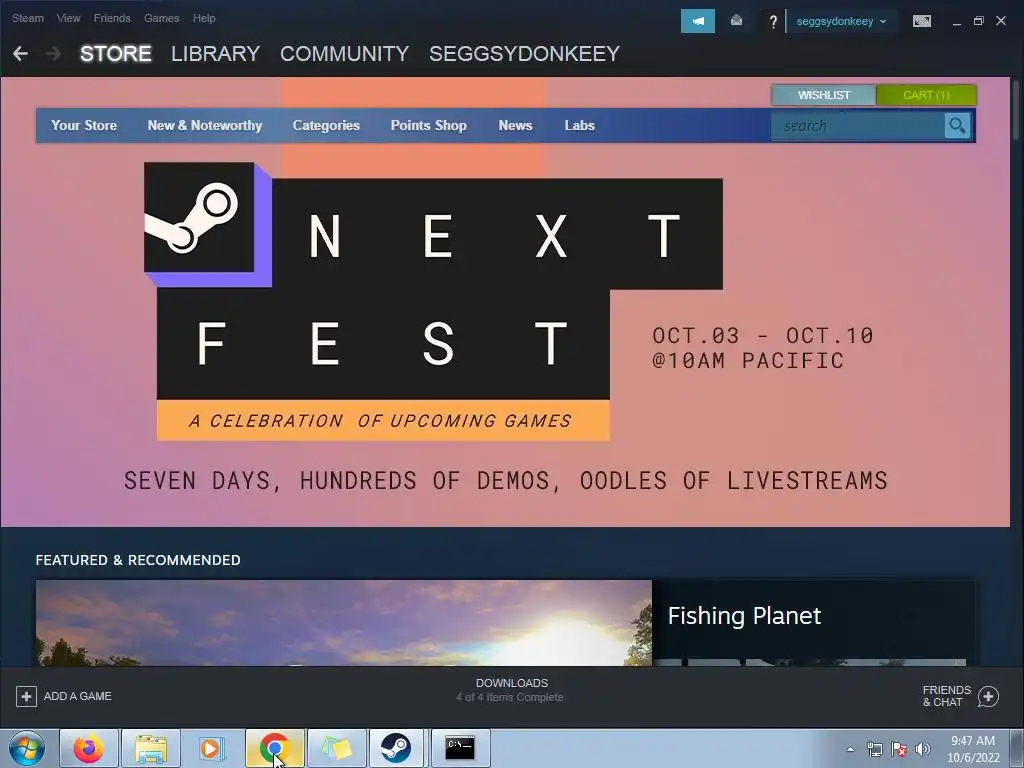Click in the store search field
This screenshot has height=768, width=1024.
pyautogui.click(x=857, y=125)
